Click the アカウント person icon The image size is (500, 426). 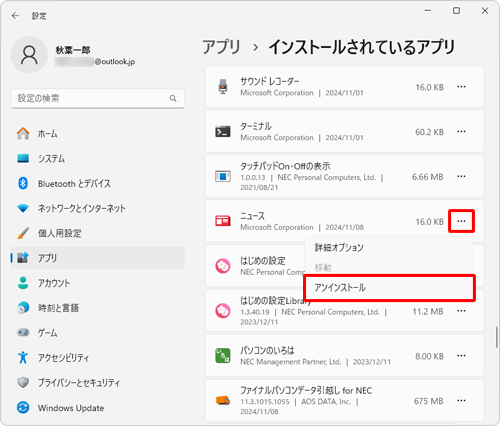(23, 283)
